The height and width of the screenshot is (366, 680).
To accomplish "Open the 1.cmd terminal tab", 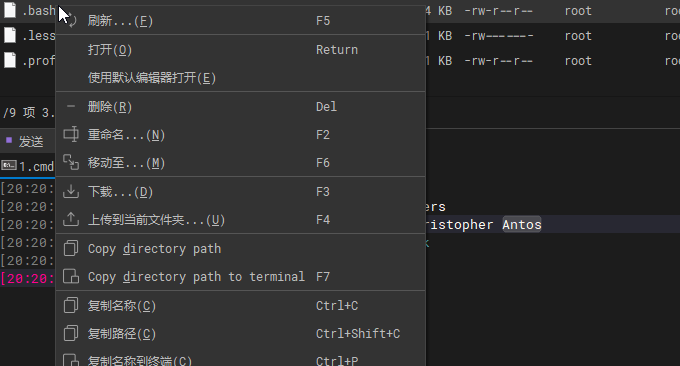I will pos(28,166).
